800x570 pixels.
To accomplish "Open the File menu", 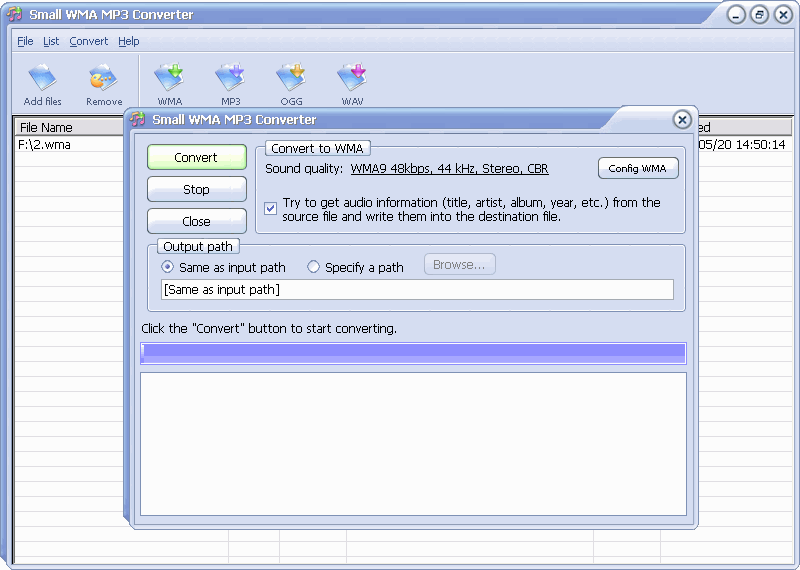I will point(25,41).
